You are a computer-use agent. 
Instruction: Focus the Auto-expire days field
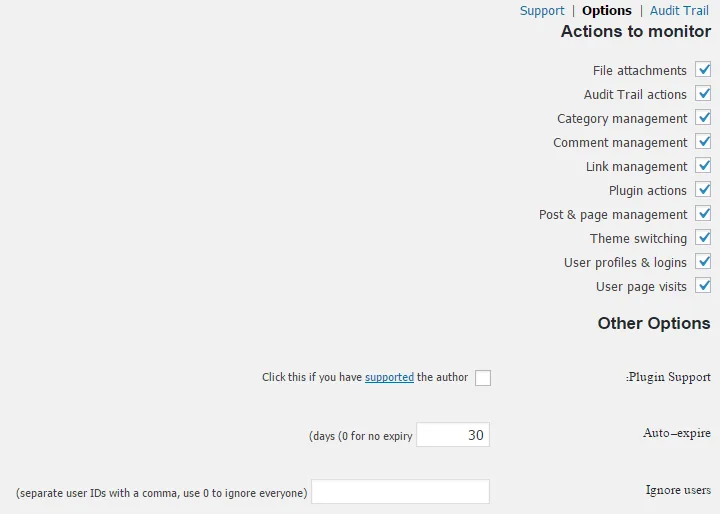tap(453, 435)
